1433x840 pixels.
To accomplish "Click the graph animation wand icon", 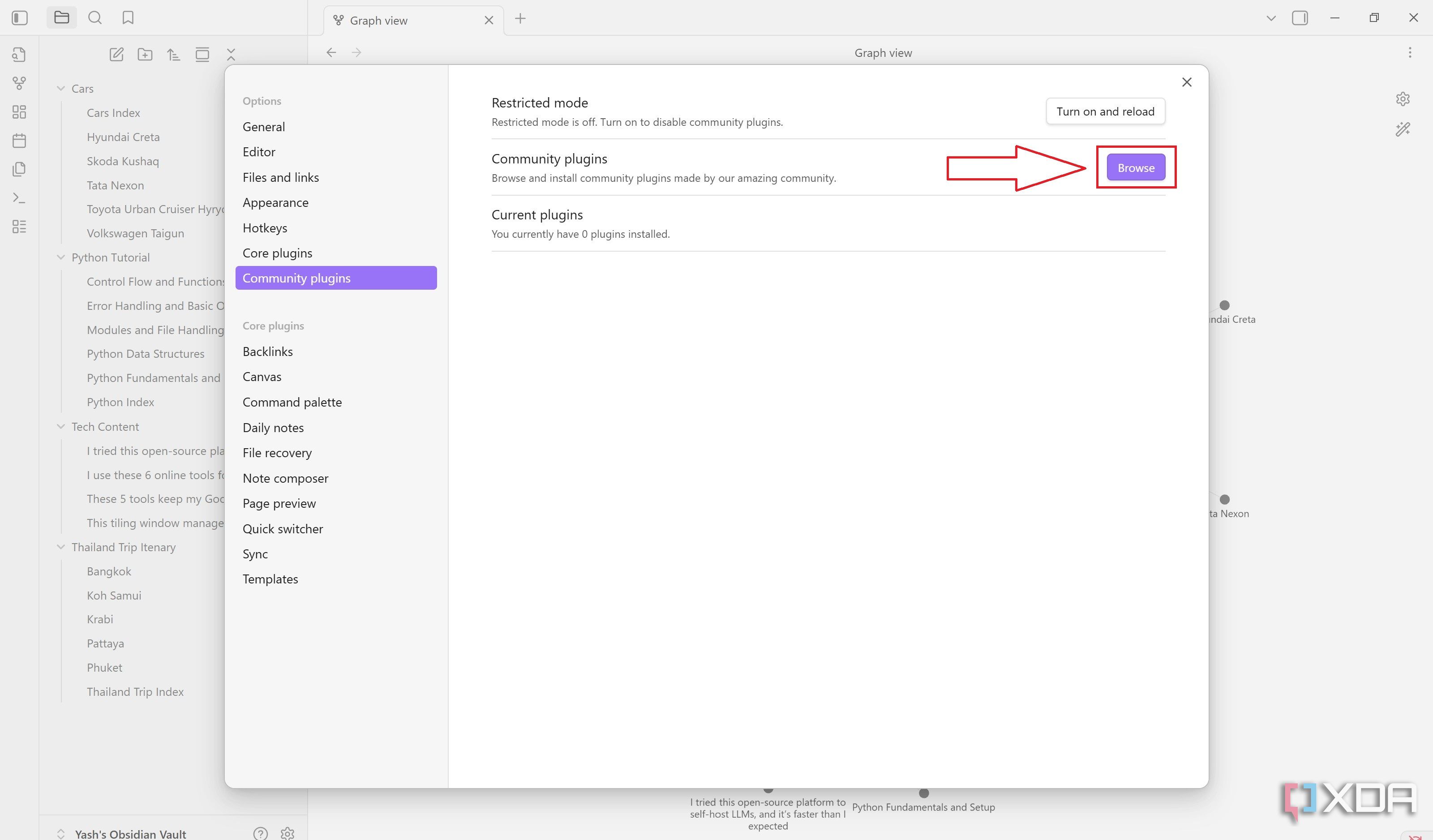I will [x=1403, y=129].
